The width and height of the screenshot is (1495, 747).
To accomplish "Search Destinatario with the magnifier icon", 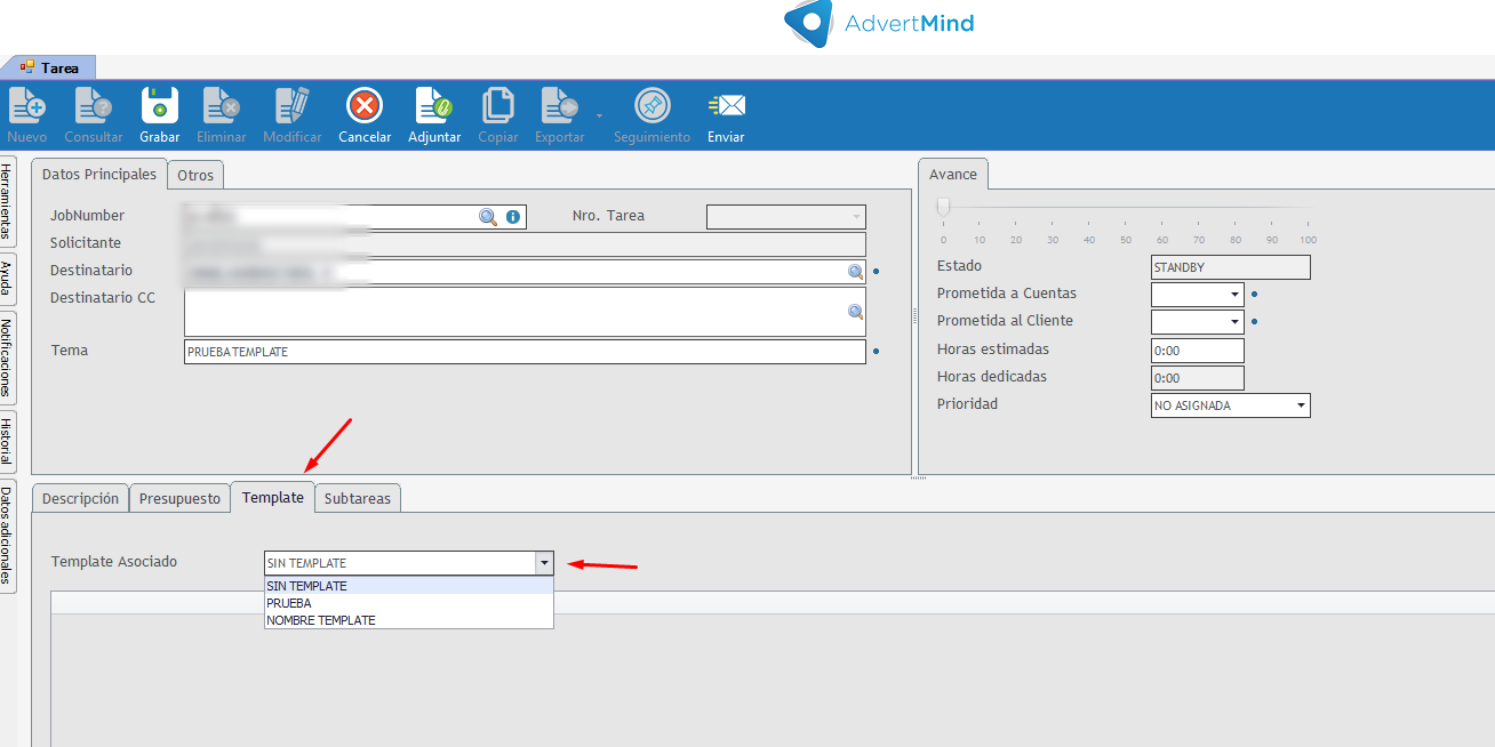I will [x=855, y=272].
